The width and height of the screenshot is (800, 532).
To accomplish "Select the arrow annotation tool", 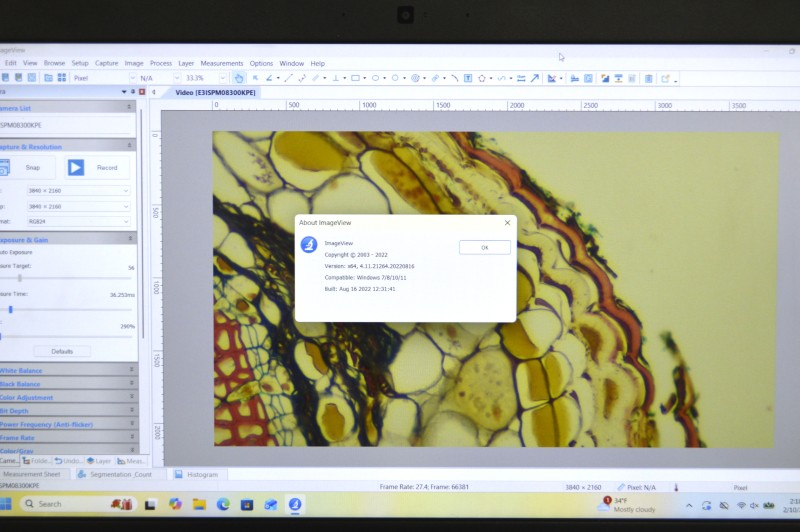I will 534,78.
